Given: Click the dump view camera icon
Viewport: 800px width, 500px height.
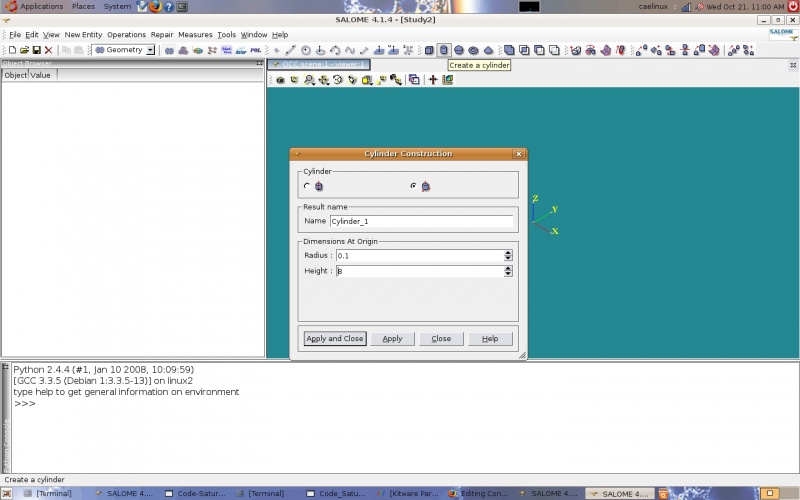Looking at the screenshot, I should tap(280, 80).
